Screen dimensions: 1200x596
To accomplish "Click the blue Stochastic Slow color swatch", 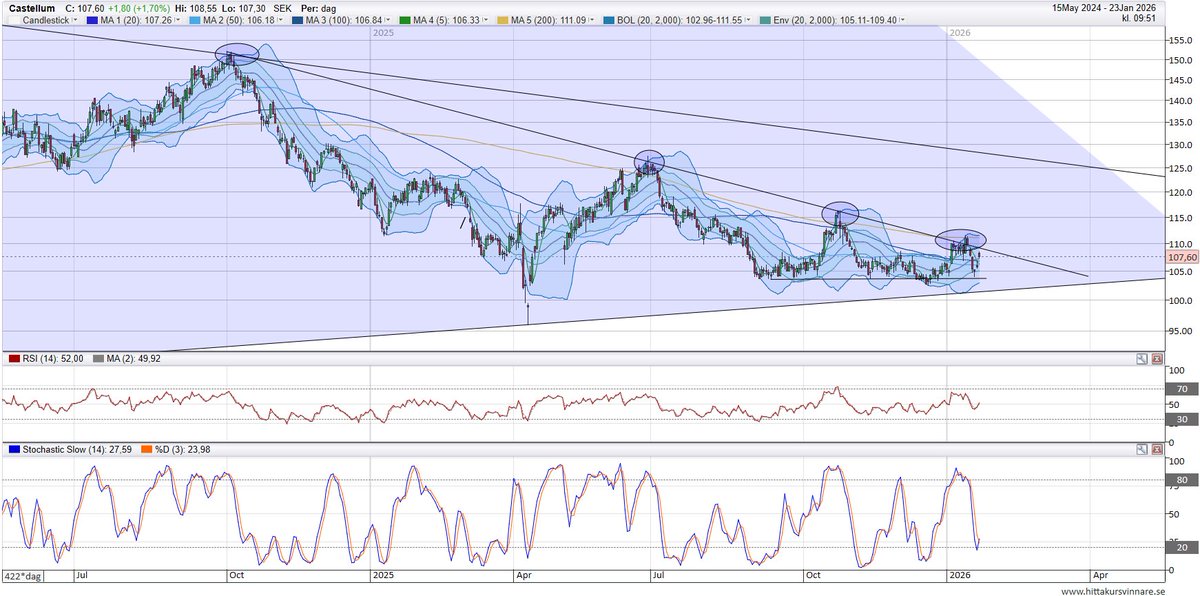I will 14,451.
